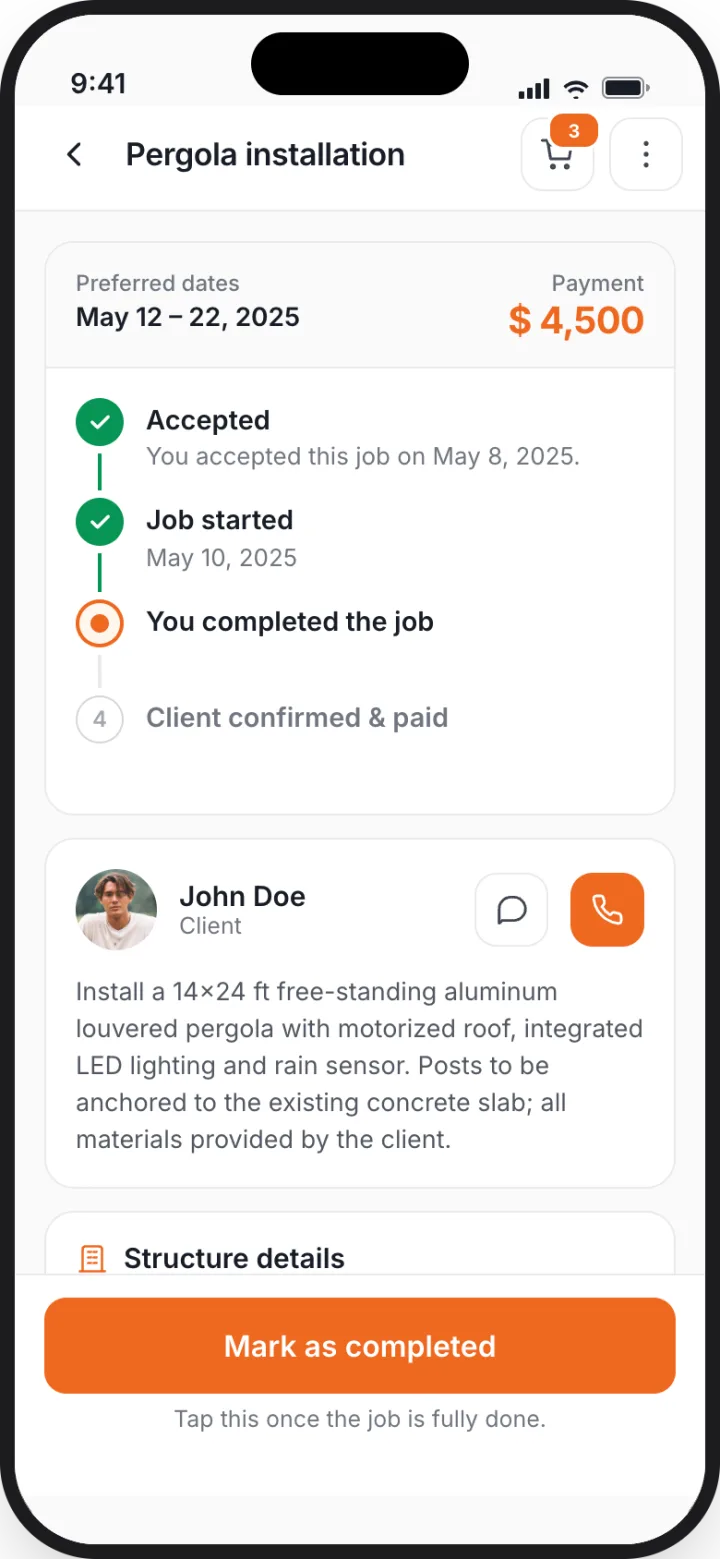Open the shopping cart icon

point(557,155)
